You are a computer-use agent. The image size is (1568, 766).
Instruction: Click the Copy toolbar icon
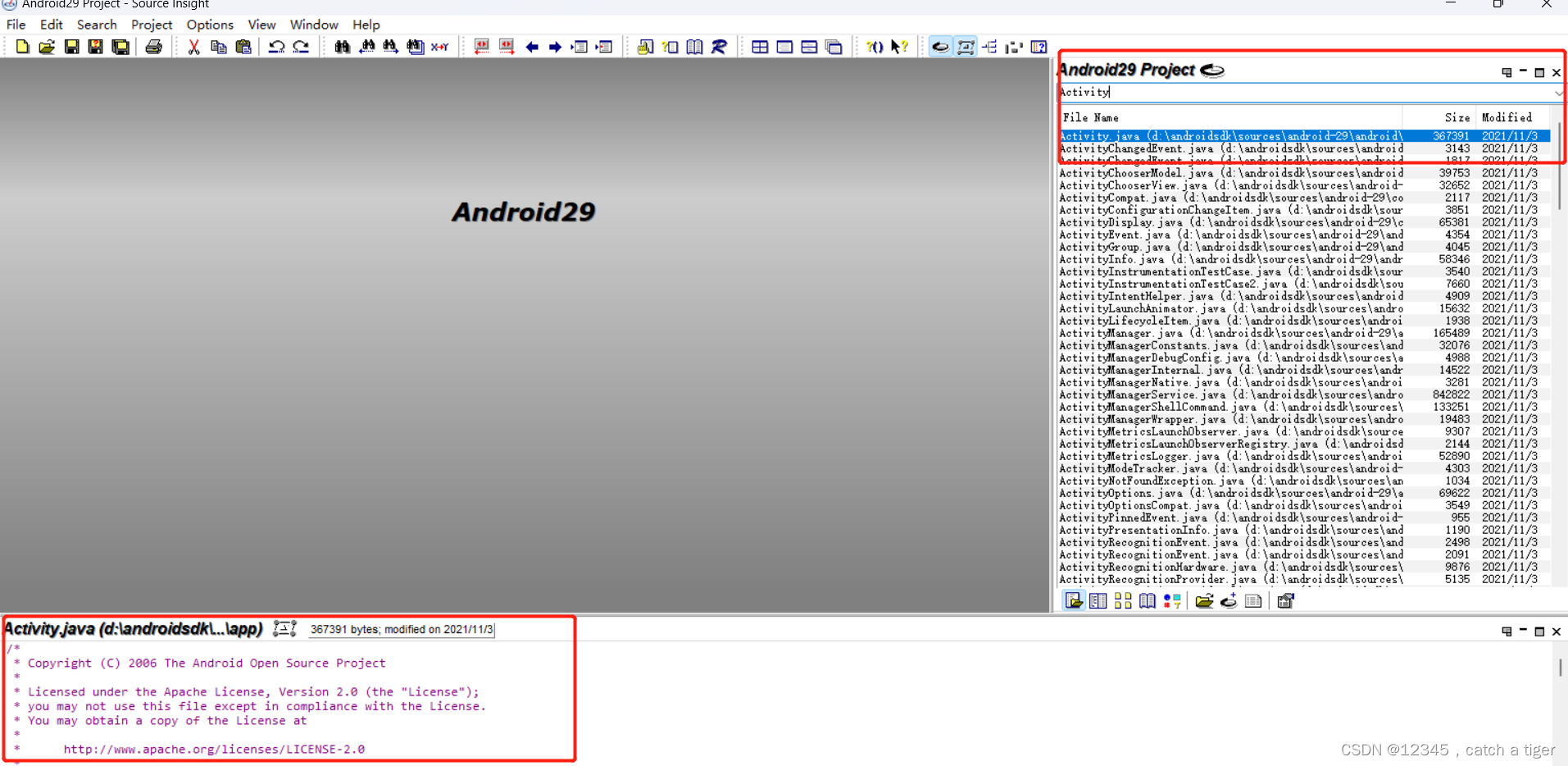[x=218, y=47]
